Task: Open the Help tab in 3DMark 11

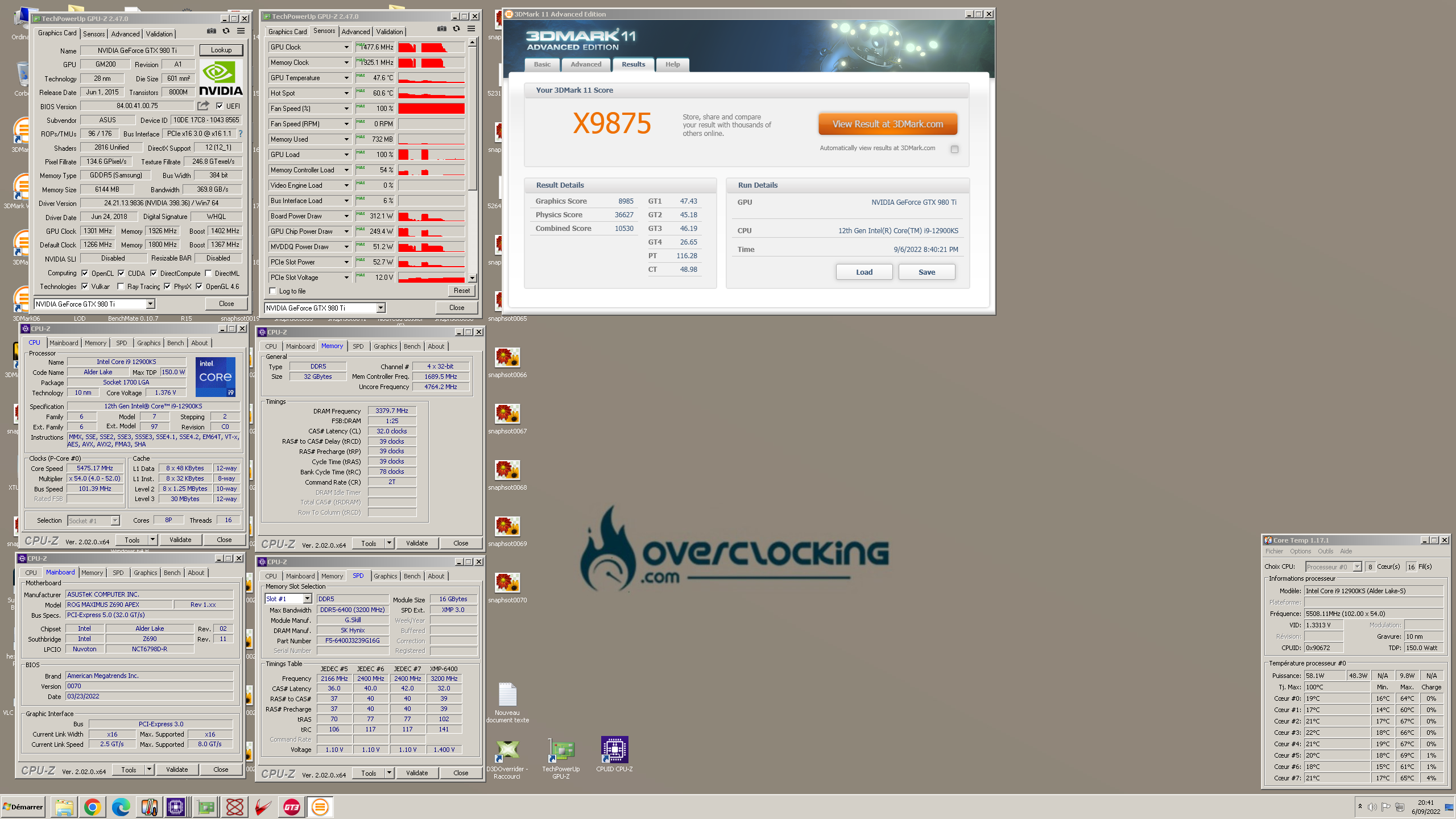Action: [673, 64]
